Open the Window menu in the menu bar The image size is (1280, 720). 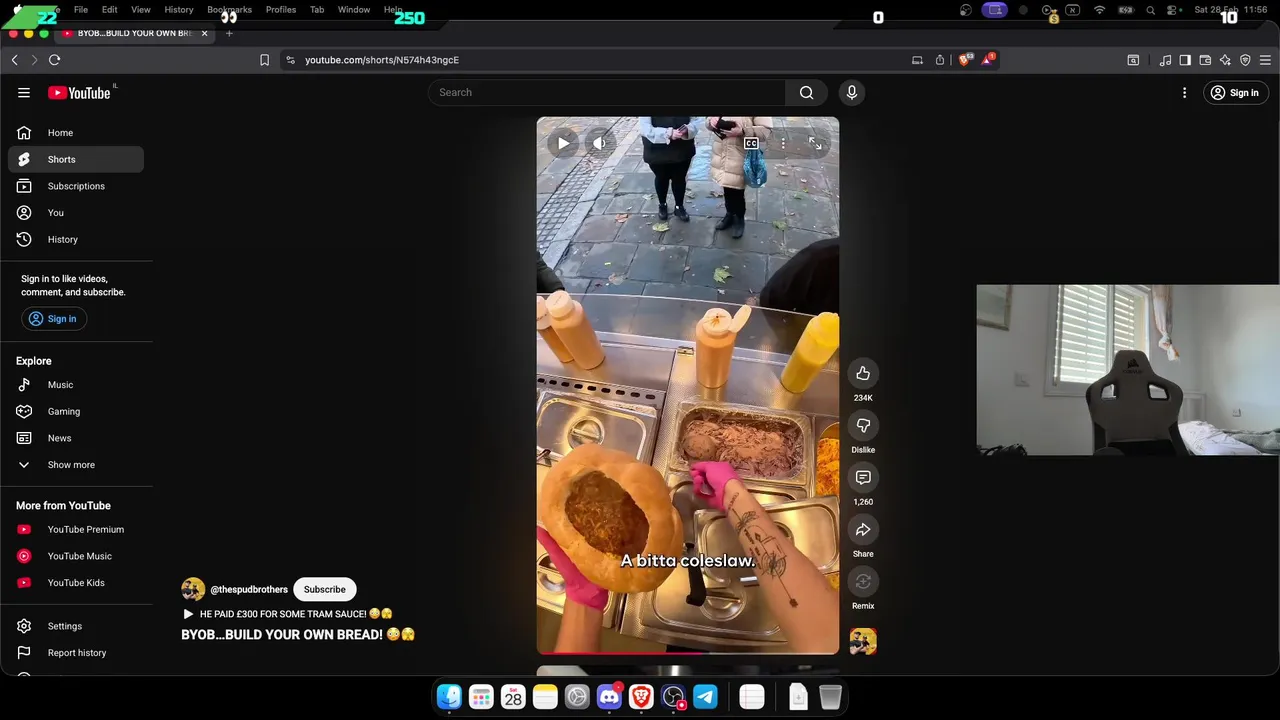(354, 10)
